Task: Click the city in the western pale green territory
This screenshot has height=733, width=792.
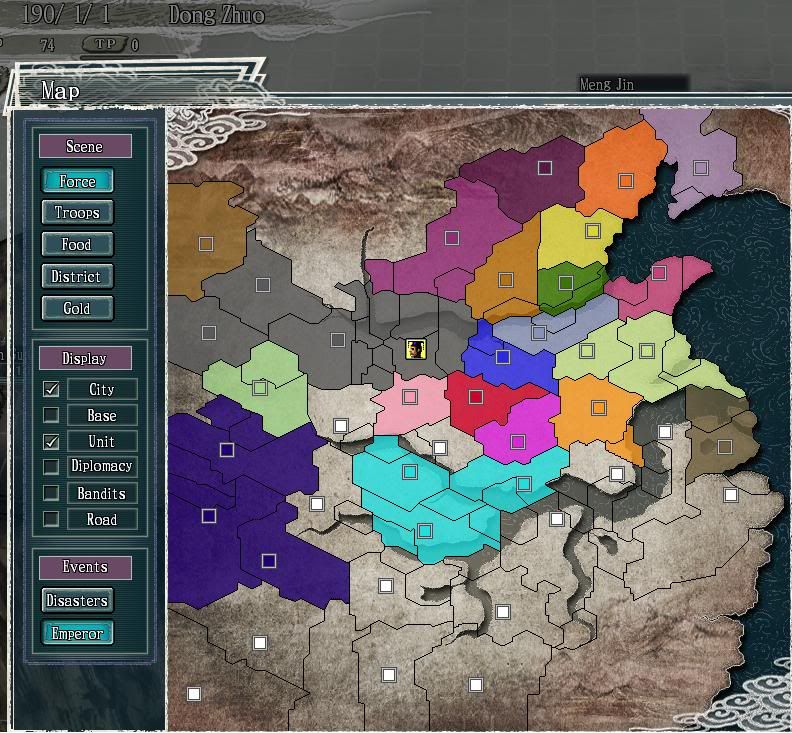Action: coord(260,388)
